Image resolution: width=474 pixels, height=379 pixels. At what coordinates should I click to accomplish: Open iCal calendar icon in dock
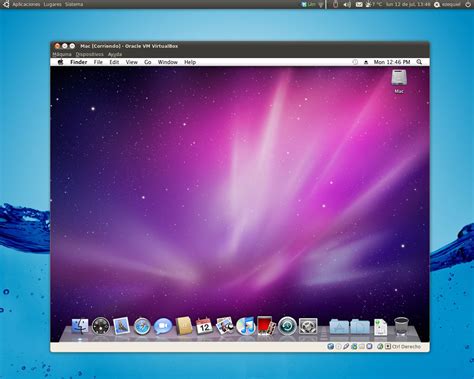click(x=204, y=326)
